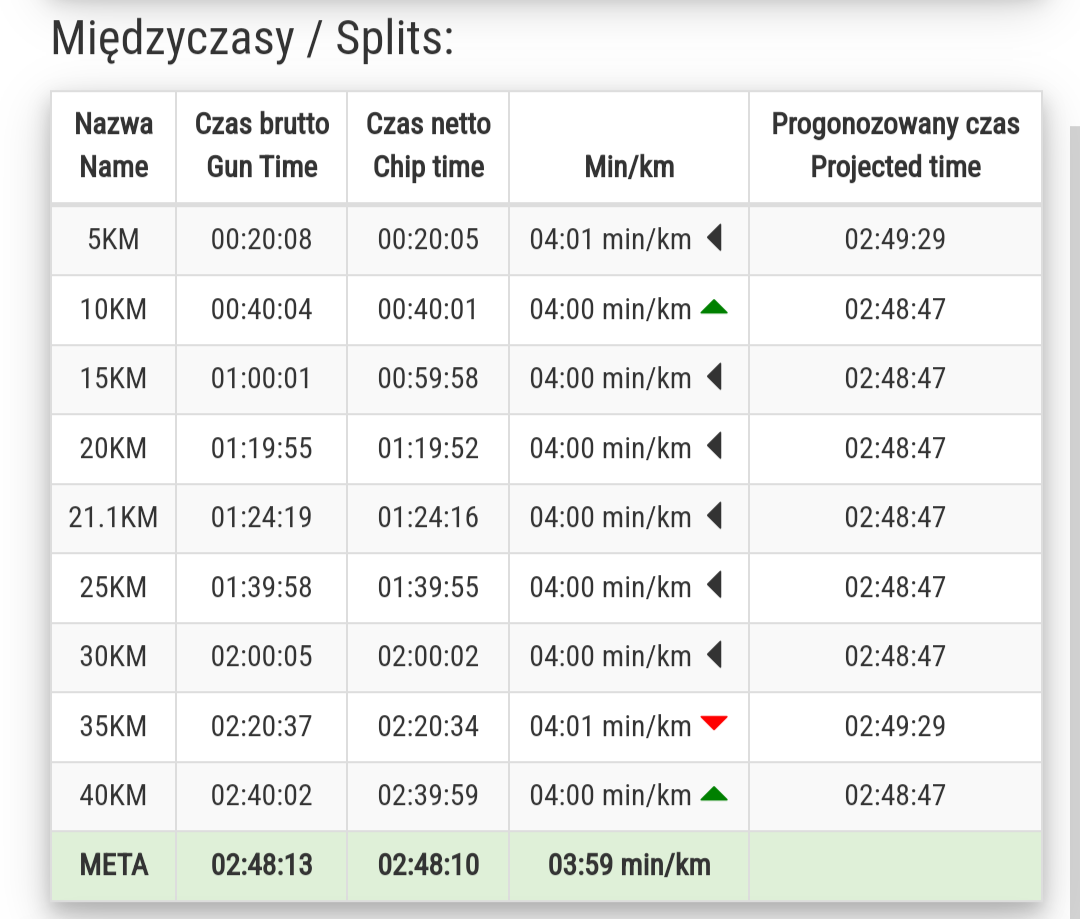Click the pace arrow icon in 15KM row
Viewport: 1080px width, 919px height.
click(714, 377)
